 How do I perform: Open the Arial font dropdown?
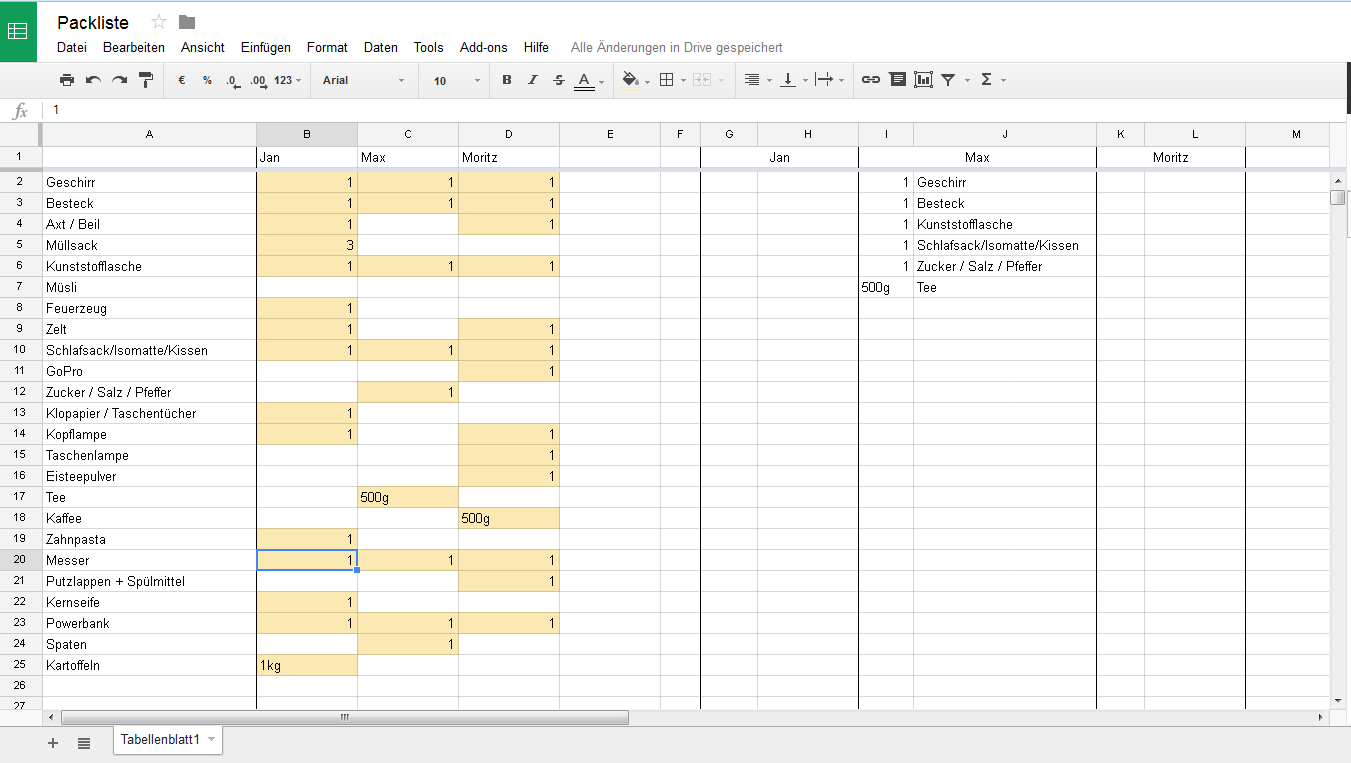(x=363, y=80)
